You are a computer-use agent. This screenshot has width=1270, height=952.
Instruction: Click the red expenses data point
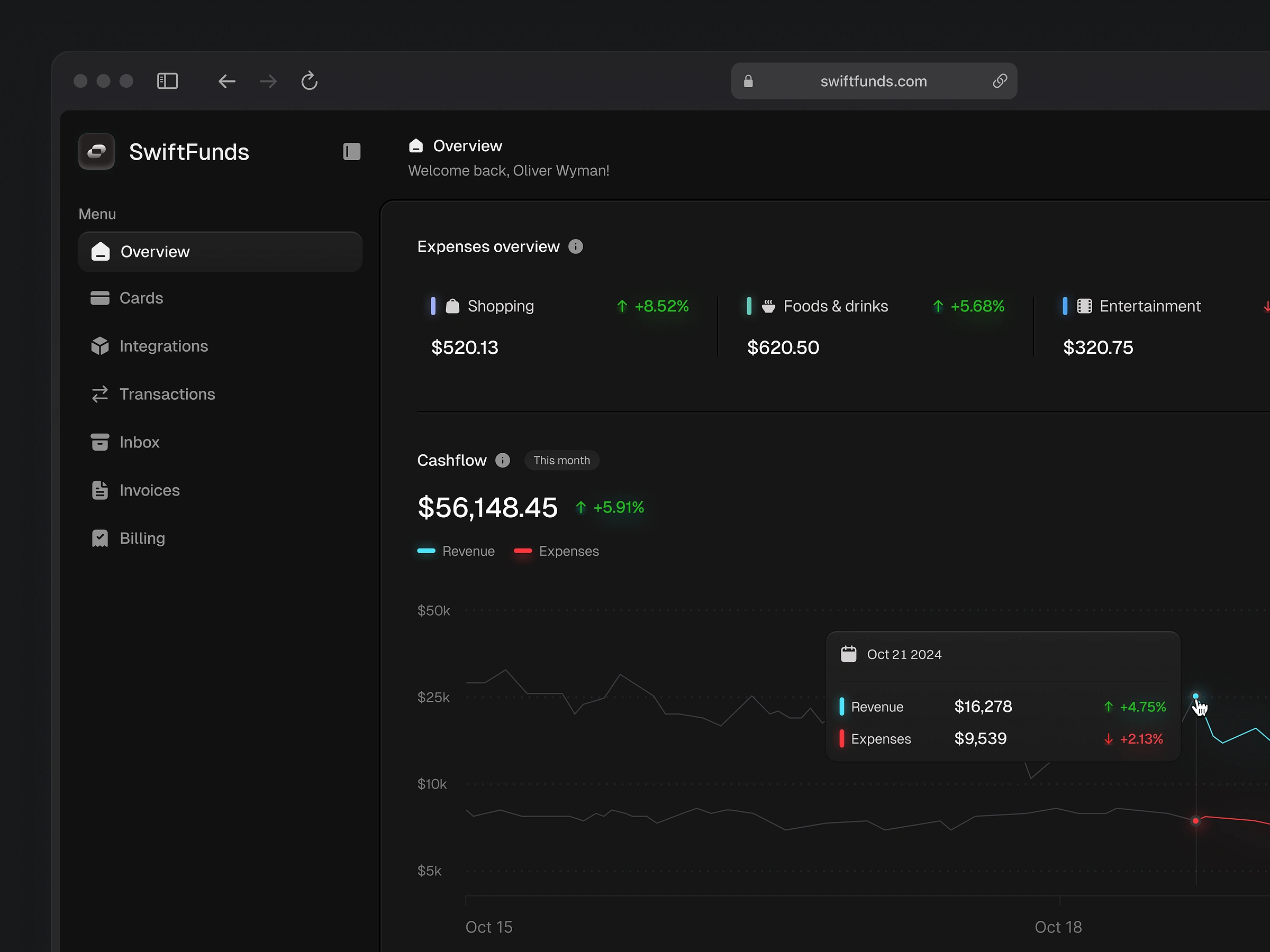(x=1195, y=821)
